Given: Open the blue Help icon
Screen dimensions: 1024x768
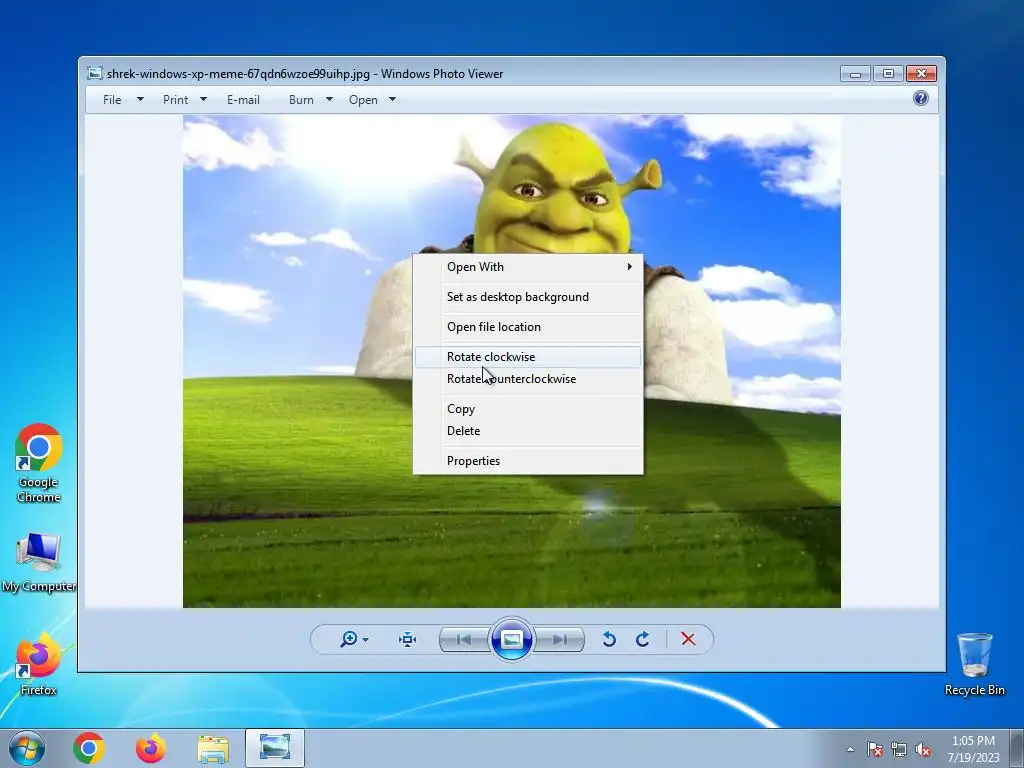Looking at the screenshot, I should tap(921, 99).
